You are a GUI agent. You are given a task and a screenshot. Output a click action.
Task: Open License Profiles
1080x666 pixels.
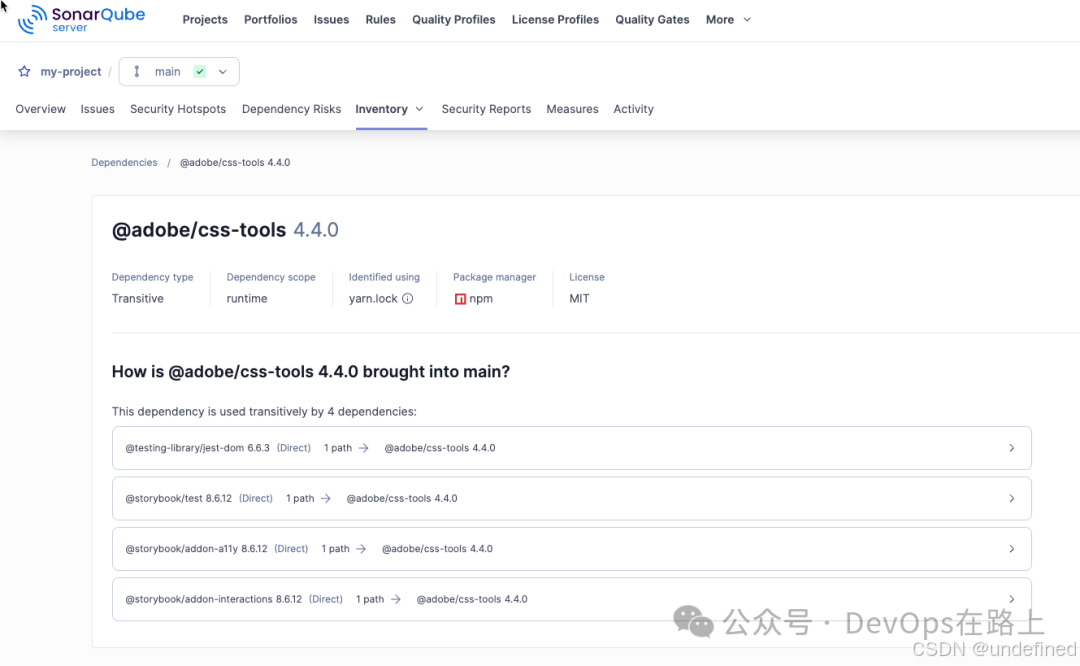pos(555,19)
